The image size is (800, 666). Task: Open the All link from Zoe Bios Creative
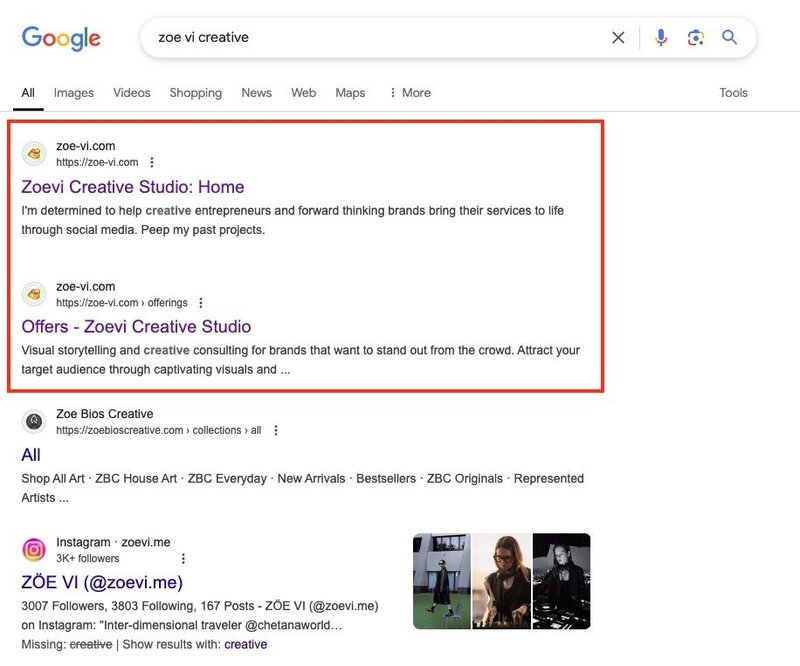[31, 455]
